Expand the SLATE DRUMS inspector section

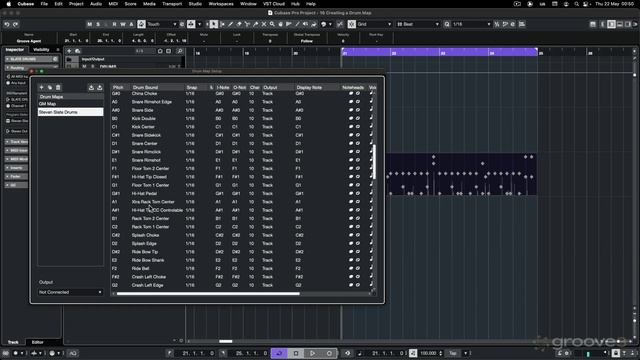[31, 59]
